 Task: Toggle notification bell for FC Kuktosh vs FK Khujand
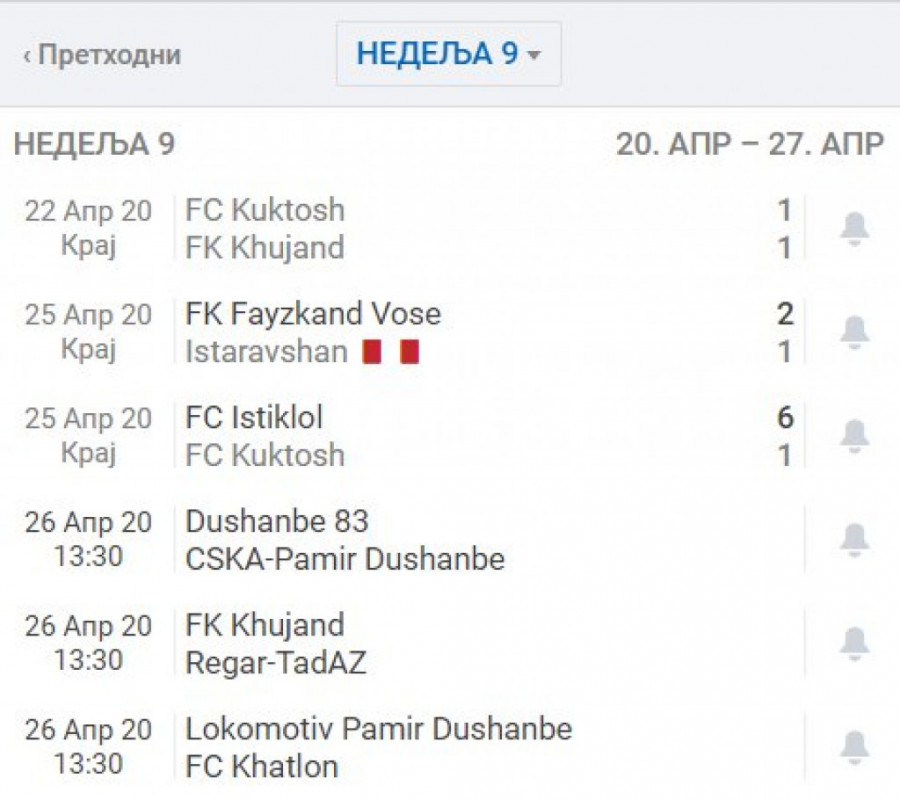853,229
